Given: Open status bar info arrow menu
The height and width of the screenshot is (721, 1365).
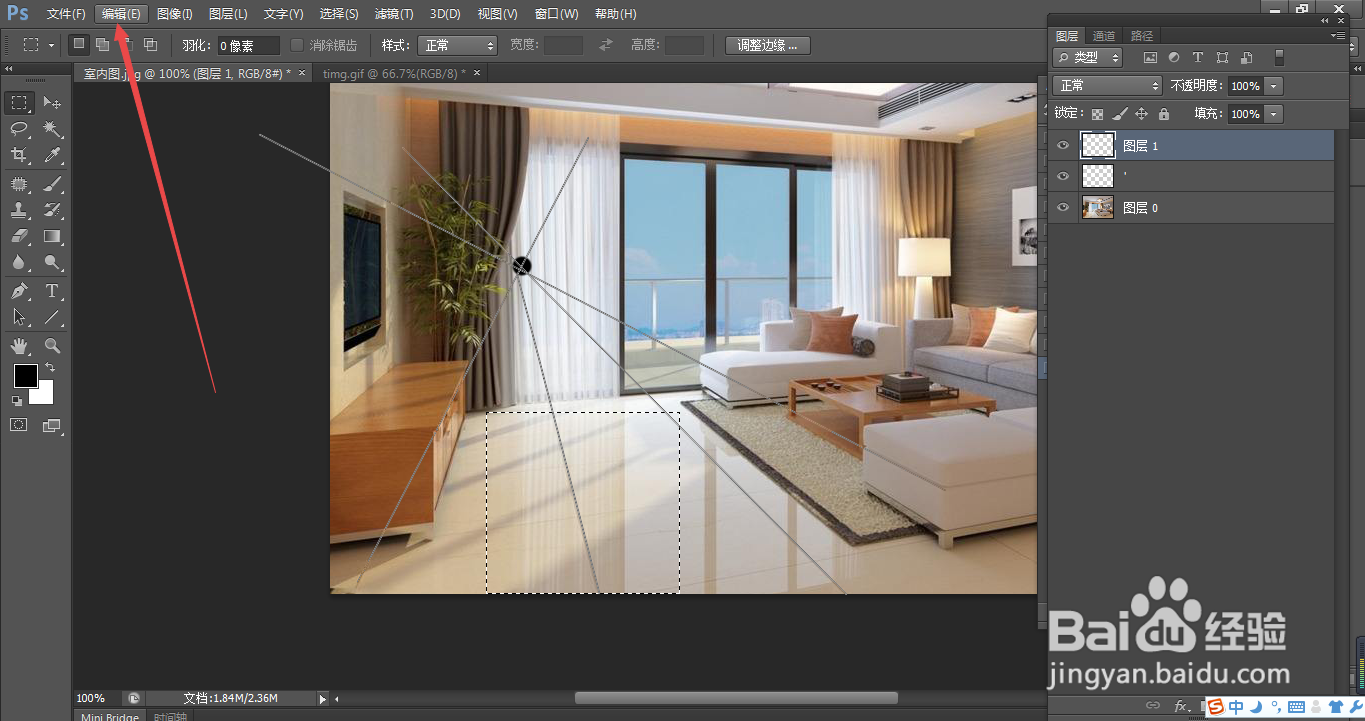Looking at the screenshot, I should coord(322,698).
